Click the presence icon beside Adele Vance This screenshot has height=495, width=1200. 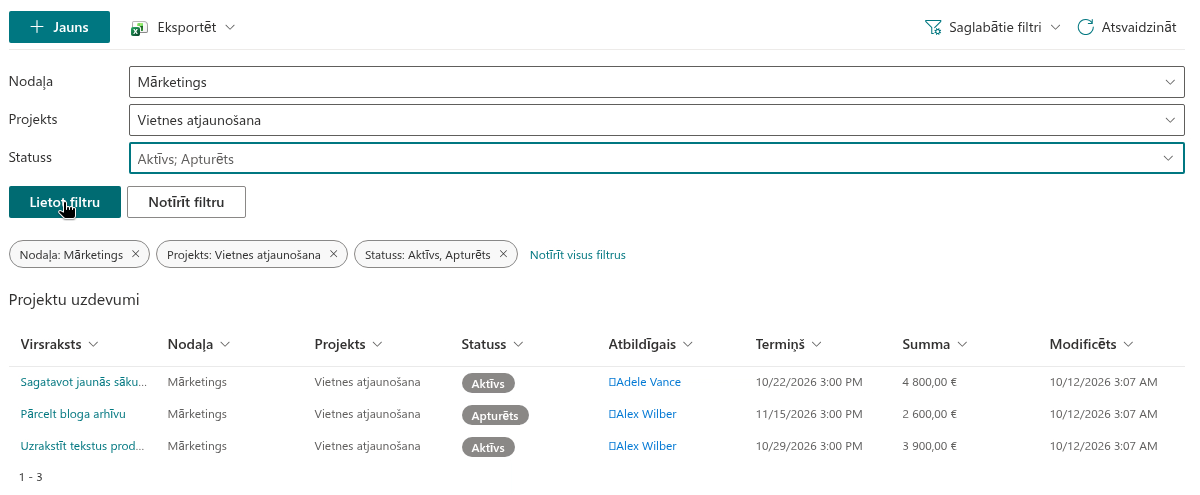click(612, 382)
